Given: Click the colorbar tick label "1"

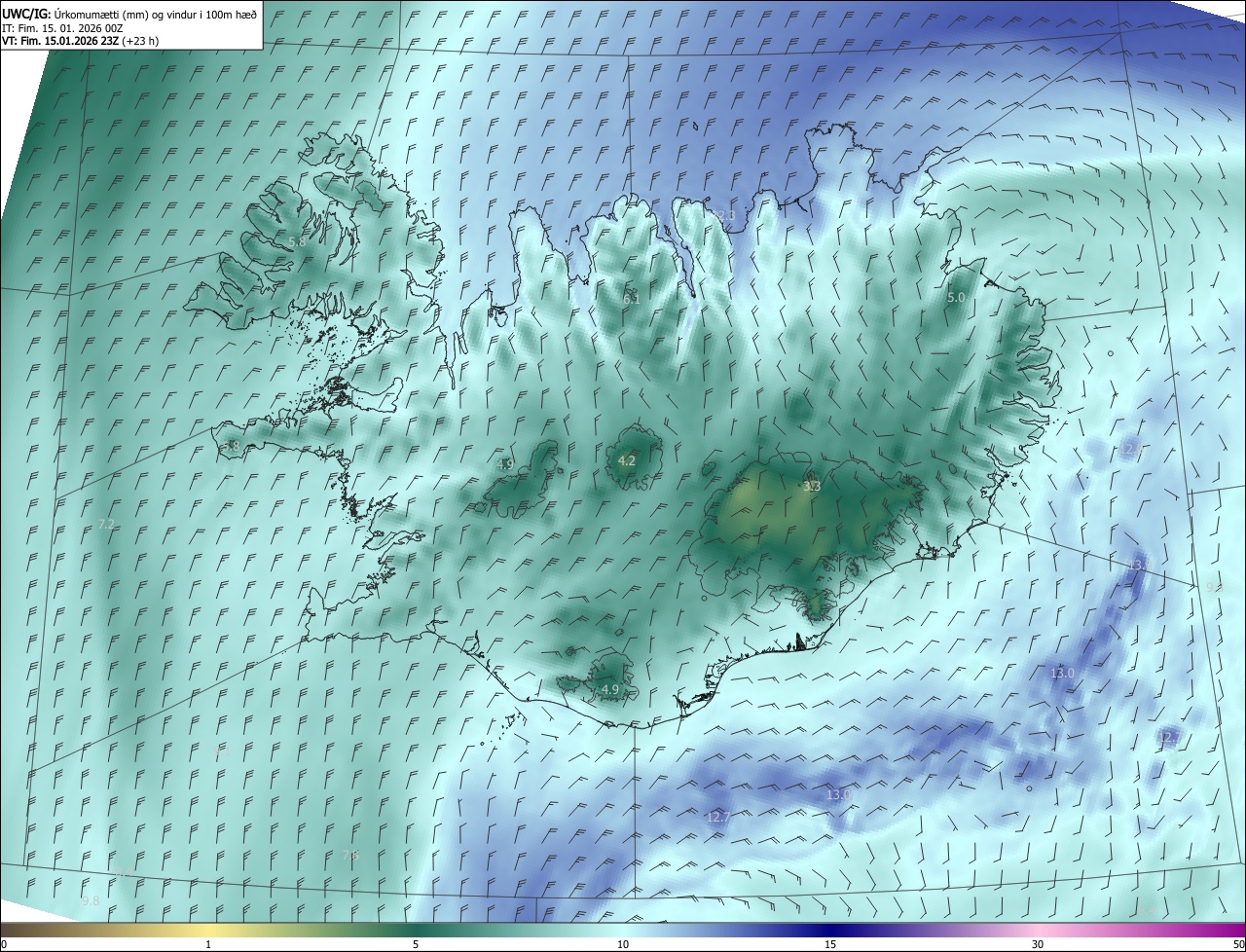Looking at the screenshot, I should 208,944.
